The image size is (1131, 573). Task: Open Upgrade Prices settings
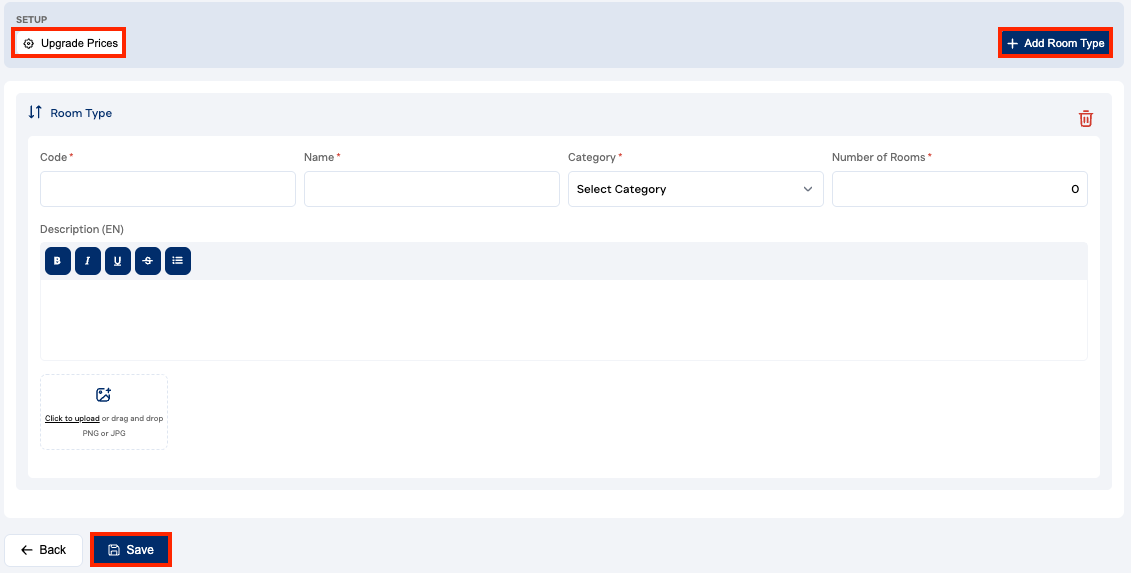70,44
